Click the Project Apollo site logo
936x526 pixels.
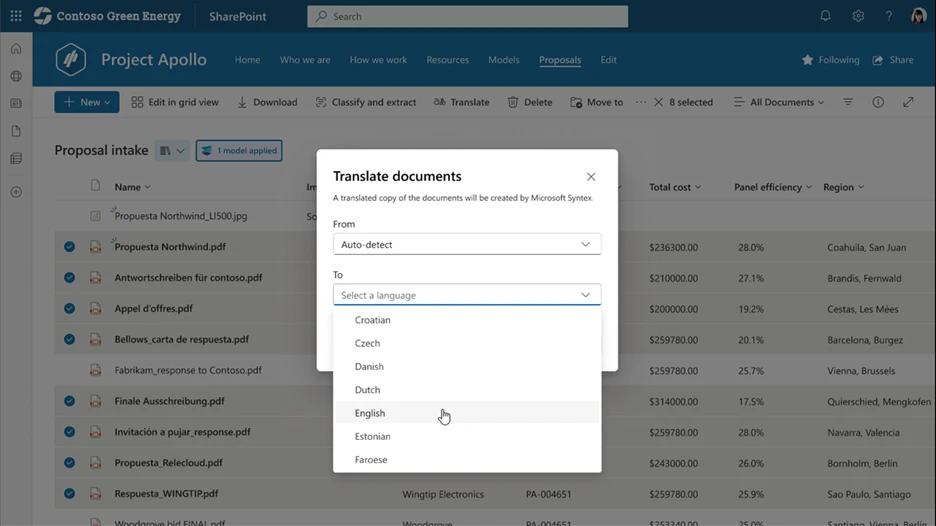click(70, 60)
